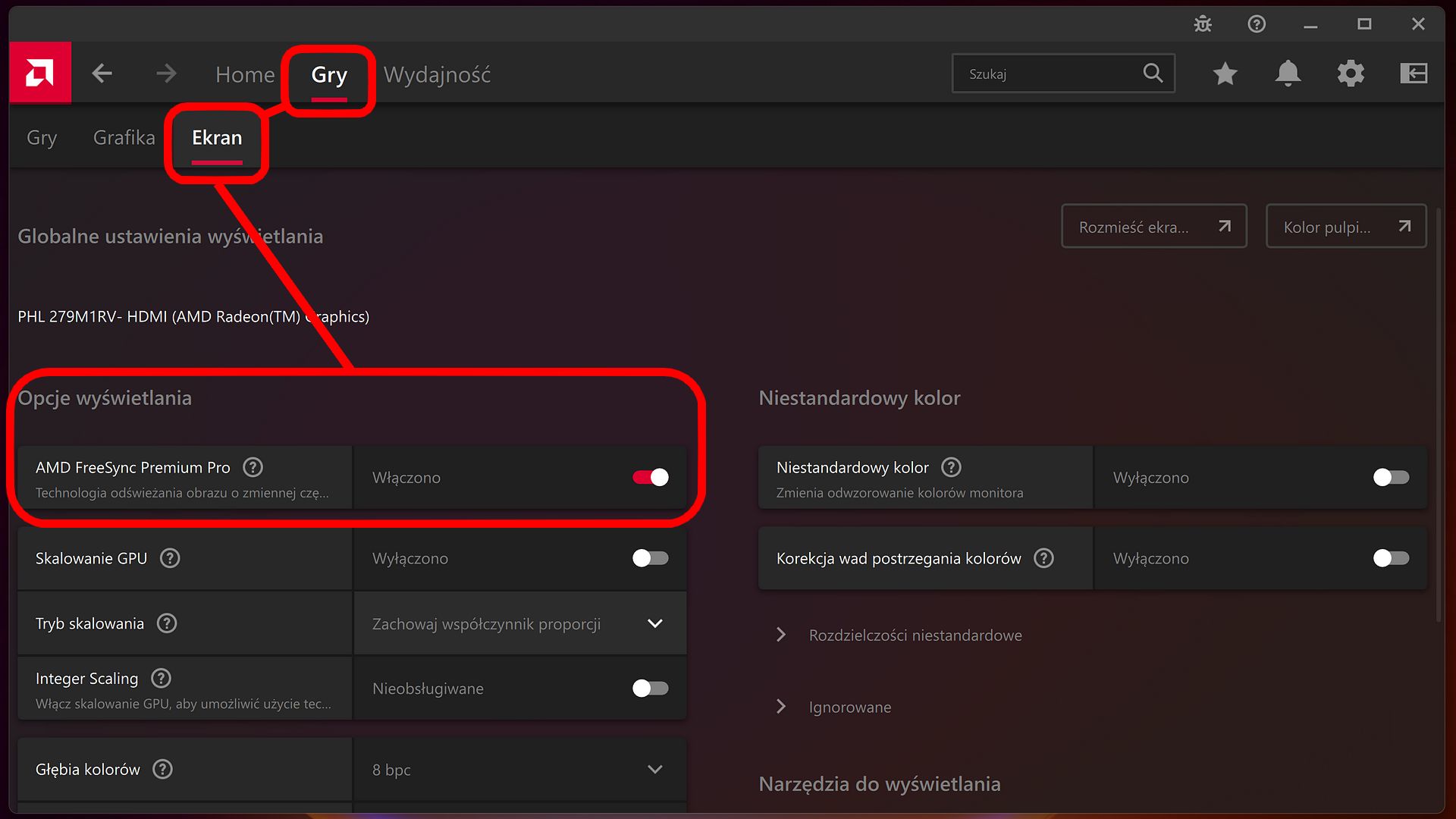
Task: Show help for AMD FreeSync Premium Pro
Action: (253, 467)
